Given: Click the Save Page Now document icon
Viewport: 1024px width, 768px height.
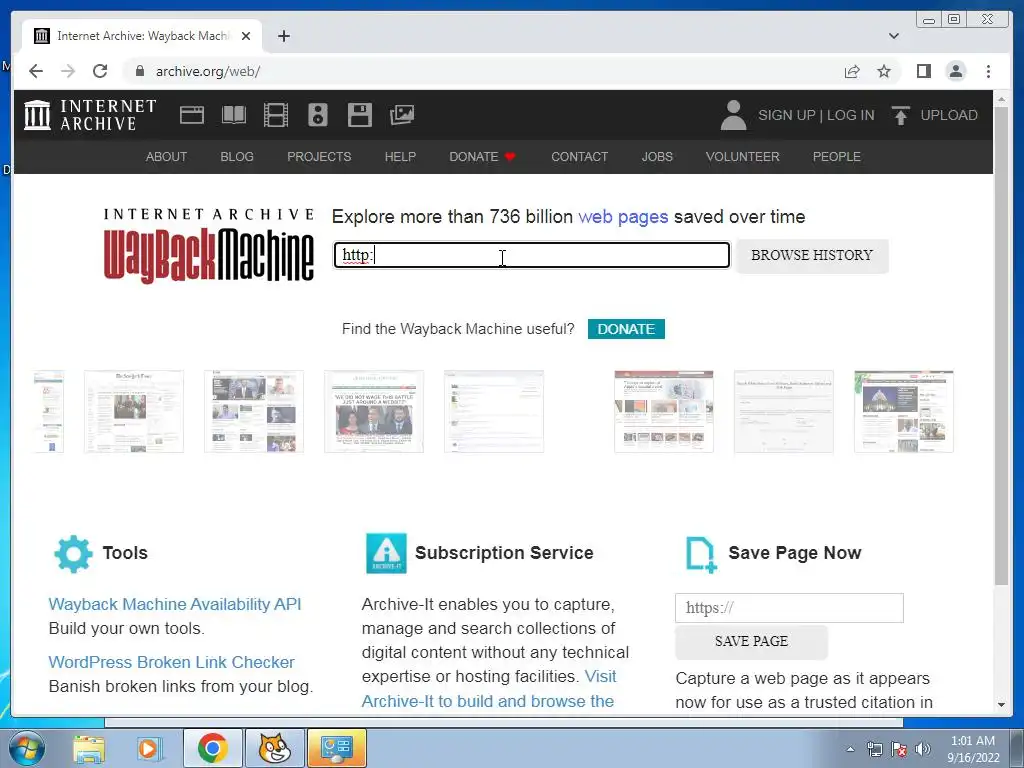Looking at the screenshot, I should 701,554.
